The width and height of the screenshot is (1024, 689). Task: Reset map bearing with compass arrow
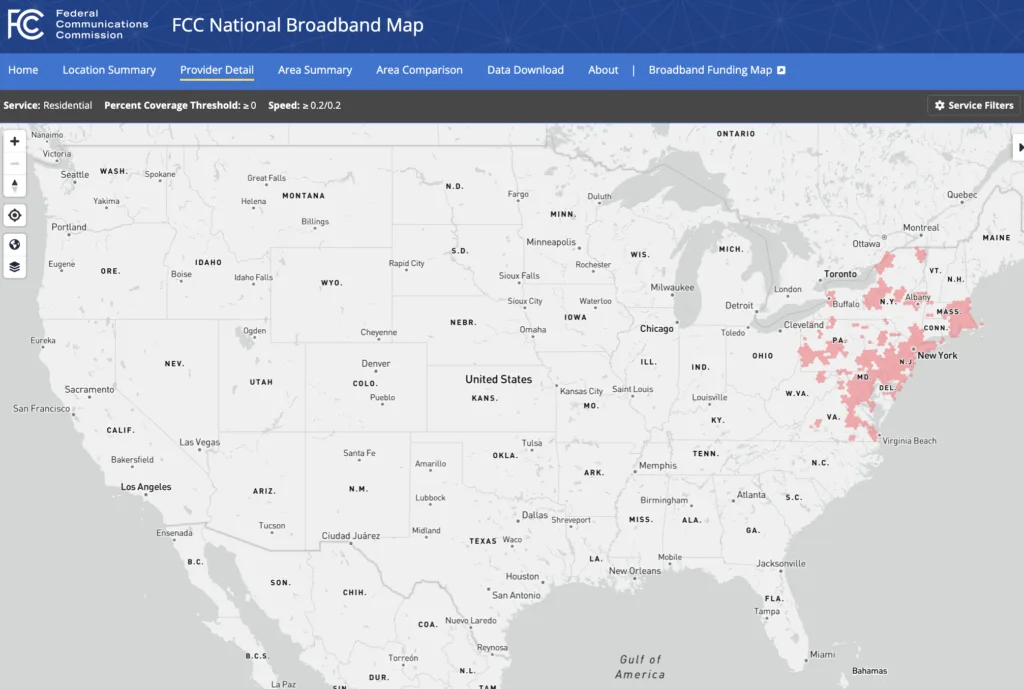coord(14,185)
